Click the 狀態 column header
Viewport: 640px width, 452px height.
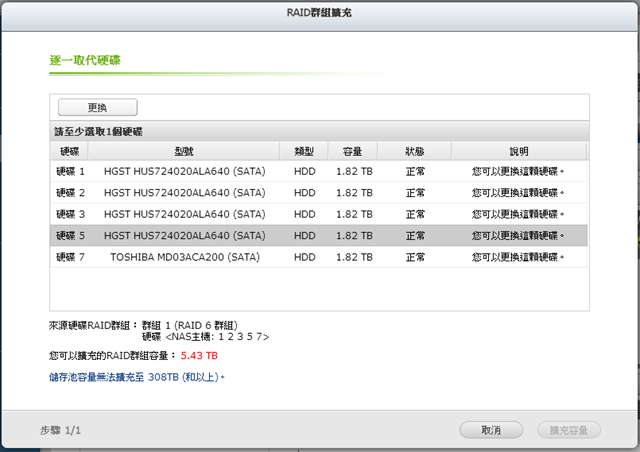pos(414,151)
